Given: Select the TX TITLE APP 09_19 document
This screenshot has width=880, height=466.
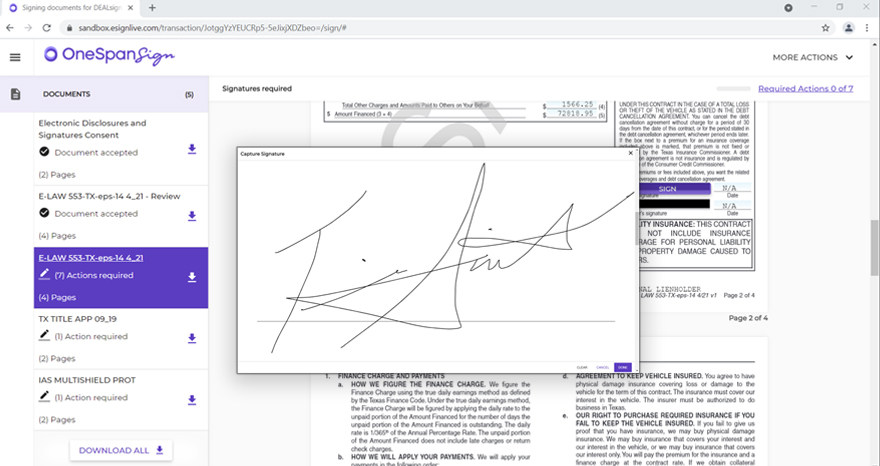Looking at the screenshot, I should [77, 319].
